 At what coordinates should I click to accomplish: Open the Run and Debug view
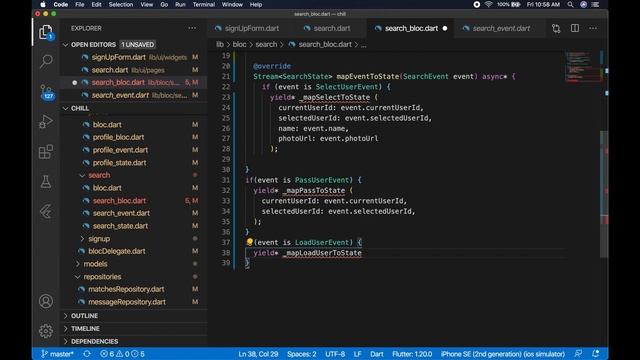[46, 122]
